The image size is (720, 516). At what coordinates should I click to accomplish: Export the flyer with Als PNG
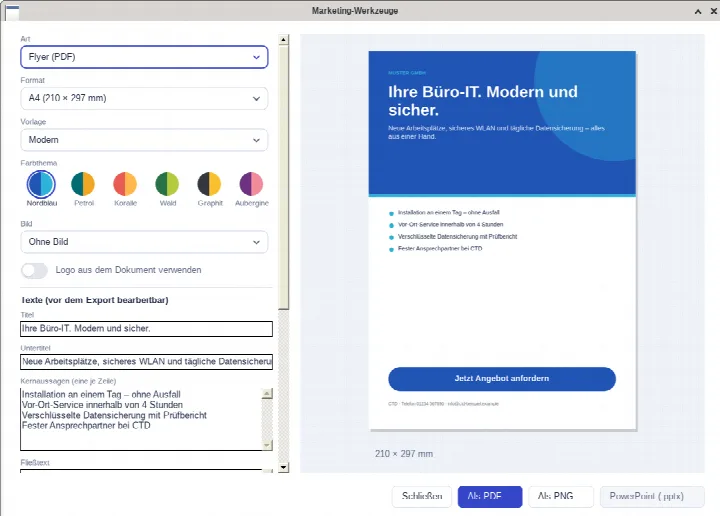tap(561, 496)
